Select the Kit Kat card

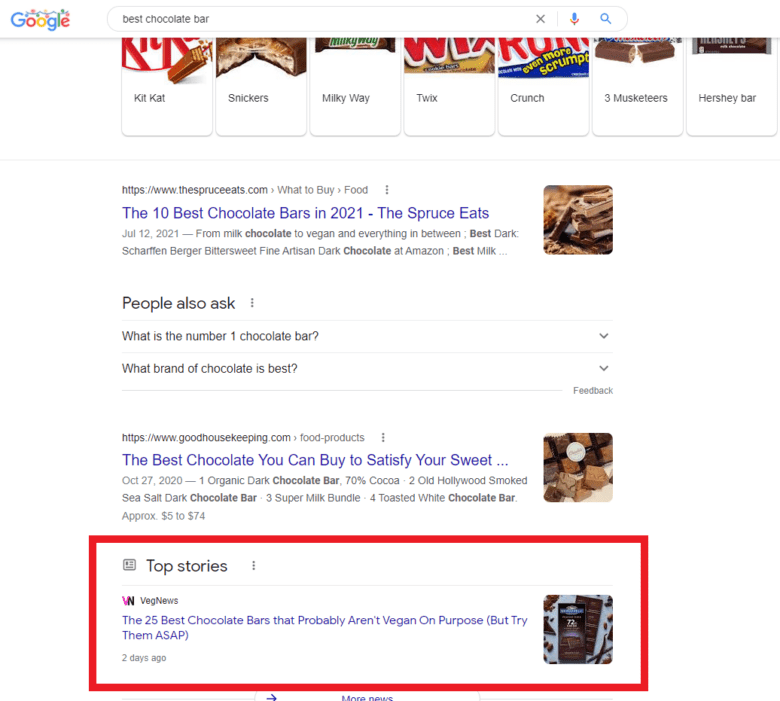[167, 86]
